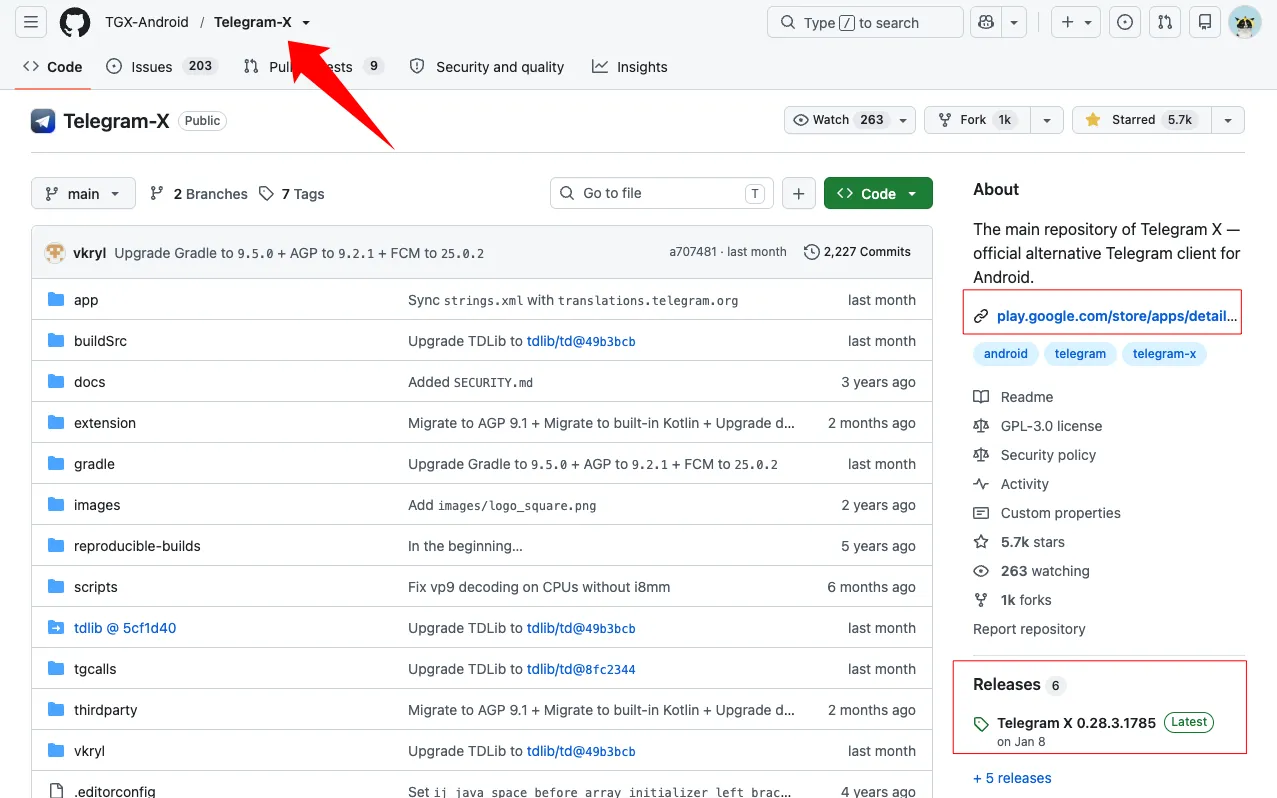This screenshot has height=798, width=1277.
Task: Click the star icon next to 5.7k stars
Action: coord(981,542)
